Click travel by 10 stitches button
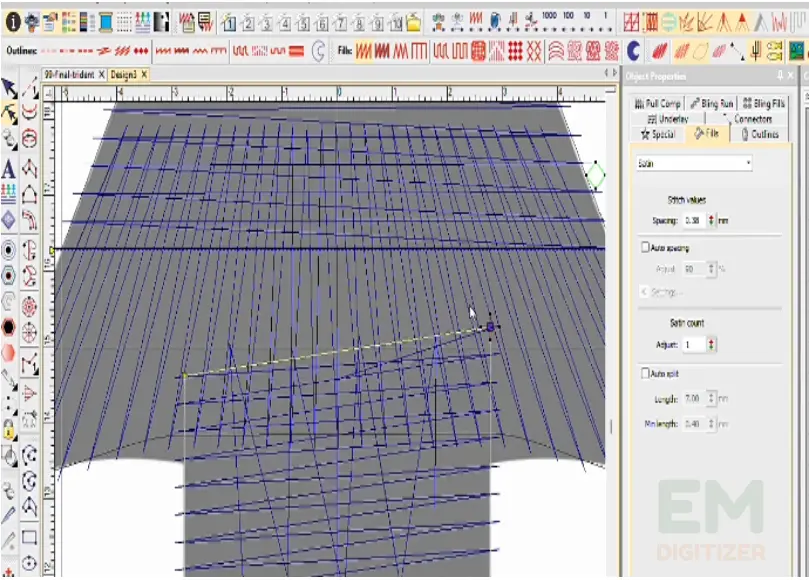Screen dimensions: 809x580 pos(587,21)
